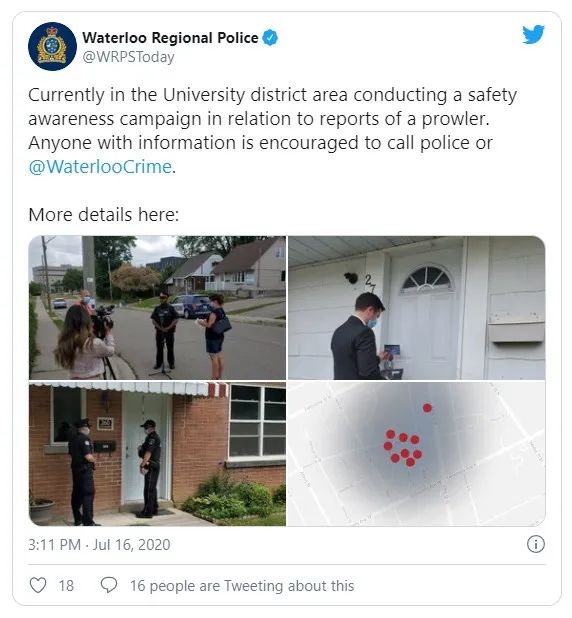This screenshot has height=618, width=572.
Task: Click the blue verified badge
Action: pyautogui.click(x=270, y=38)
